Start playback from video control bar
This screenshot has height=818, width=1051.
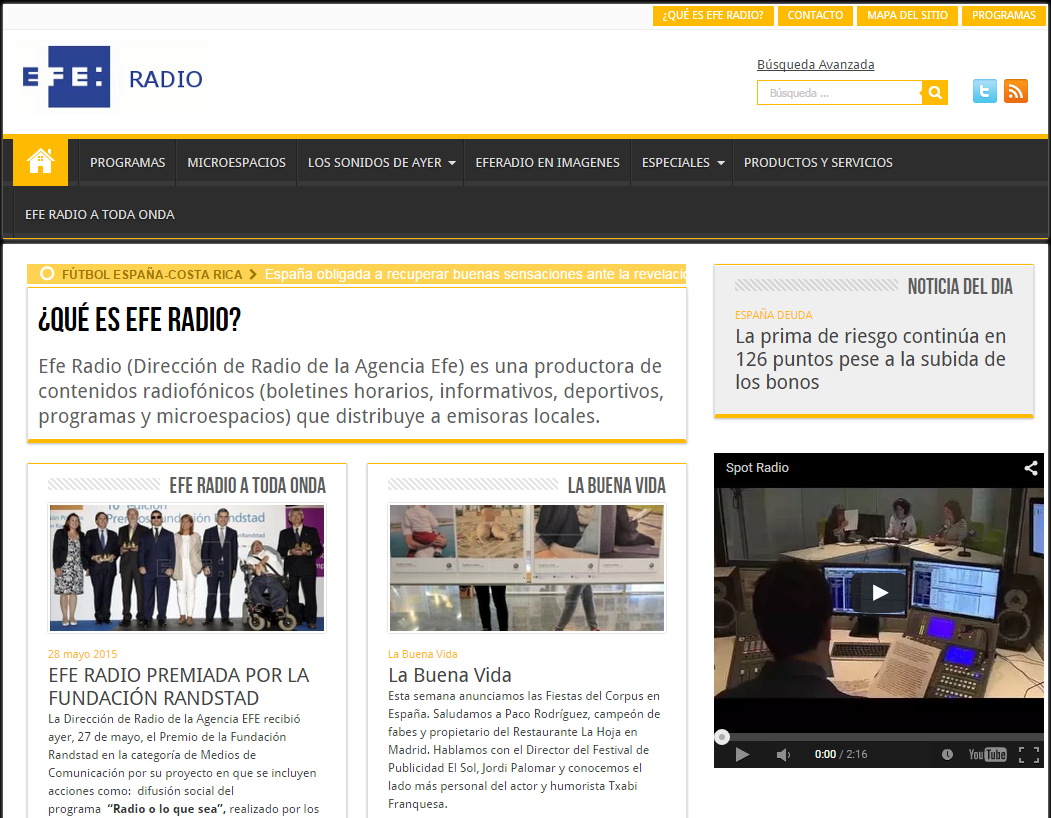coord(741,754)
